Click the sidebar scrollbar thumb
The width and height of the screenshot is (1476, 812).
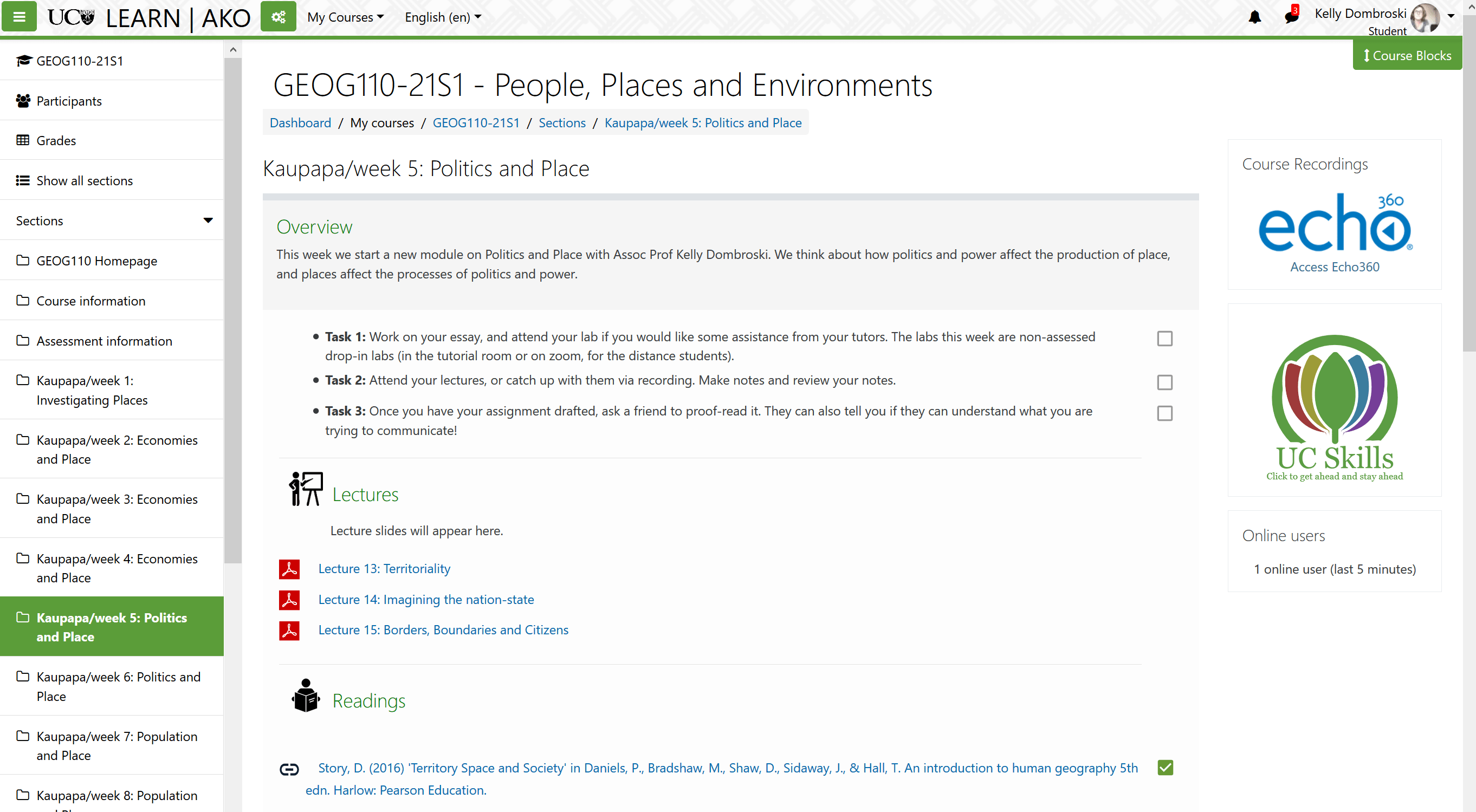[x=232, y=309]
